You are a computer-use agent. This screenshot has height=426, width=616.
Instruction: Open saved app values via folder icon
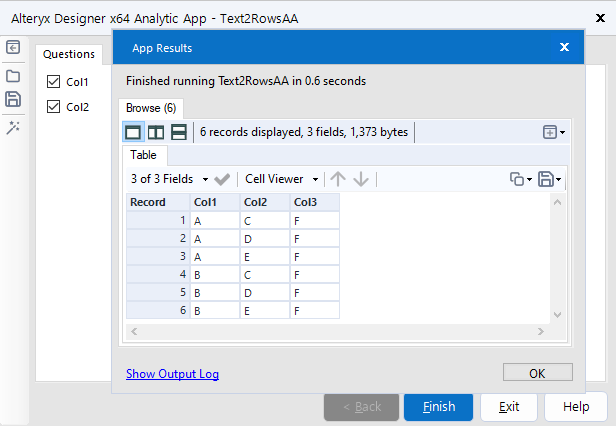pos(13,75)
